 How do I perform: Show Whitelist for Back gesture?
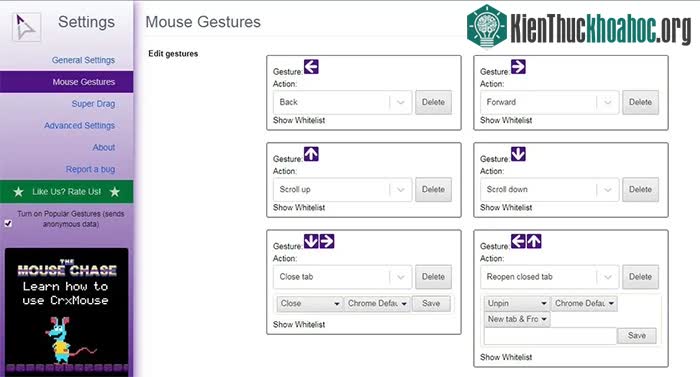pyautogui.click(x=299, y=120)
